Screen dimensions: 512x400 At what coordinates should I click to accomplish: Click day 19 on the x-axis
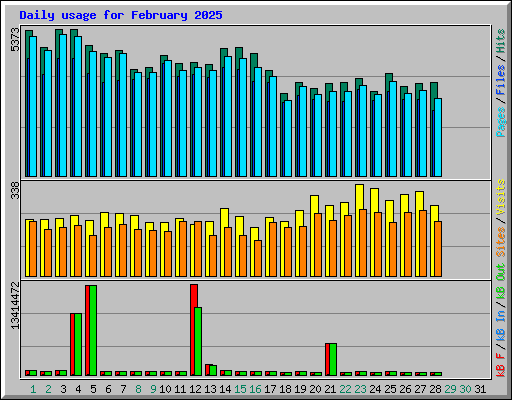point(300,389)
